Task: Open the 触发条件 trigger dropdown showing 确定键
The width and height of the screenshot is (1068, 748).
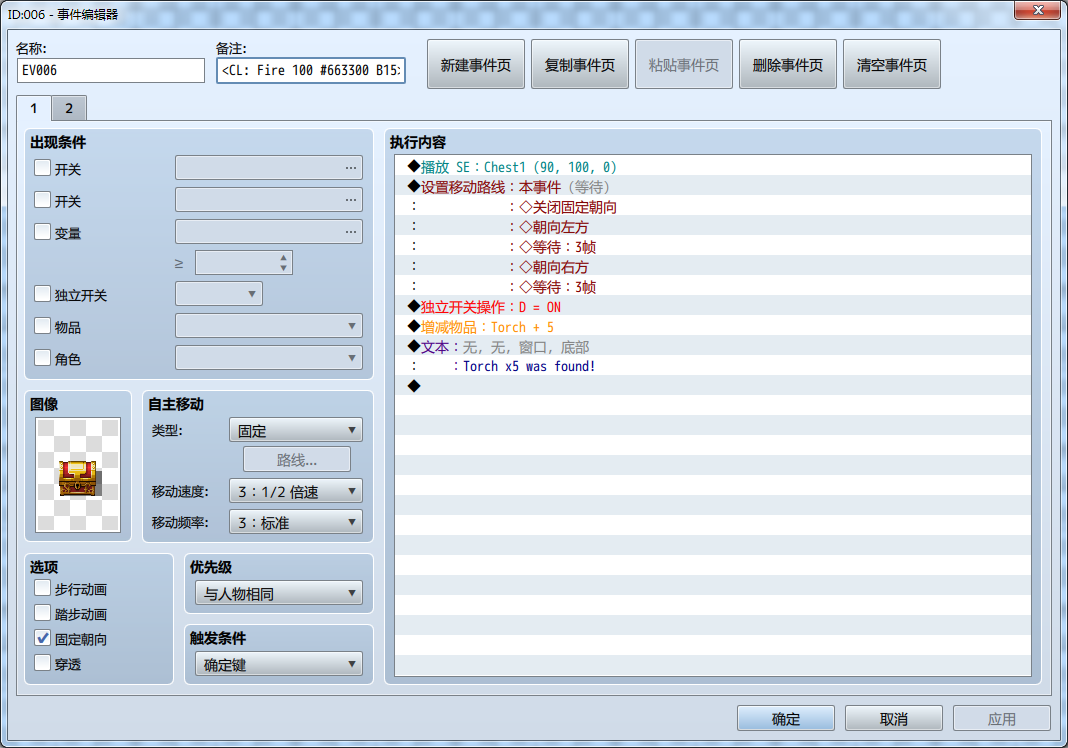Action: tap(277, 663)
